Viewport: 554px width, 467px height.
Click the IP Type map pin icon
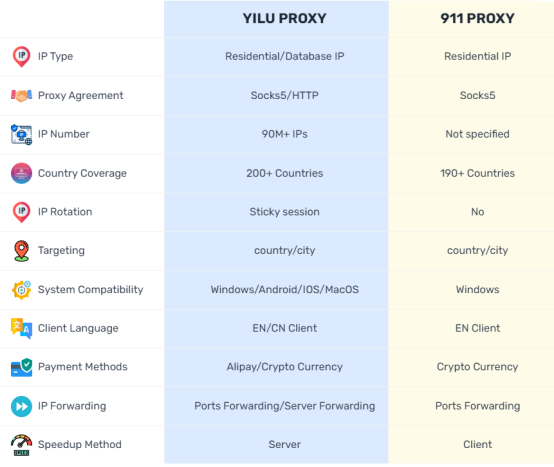[x=21, y=57]
